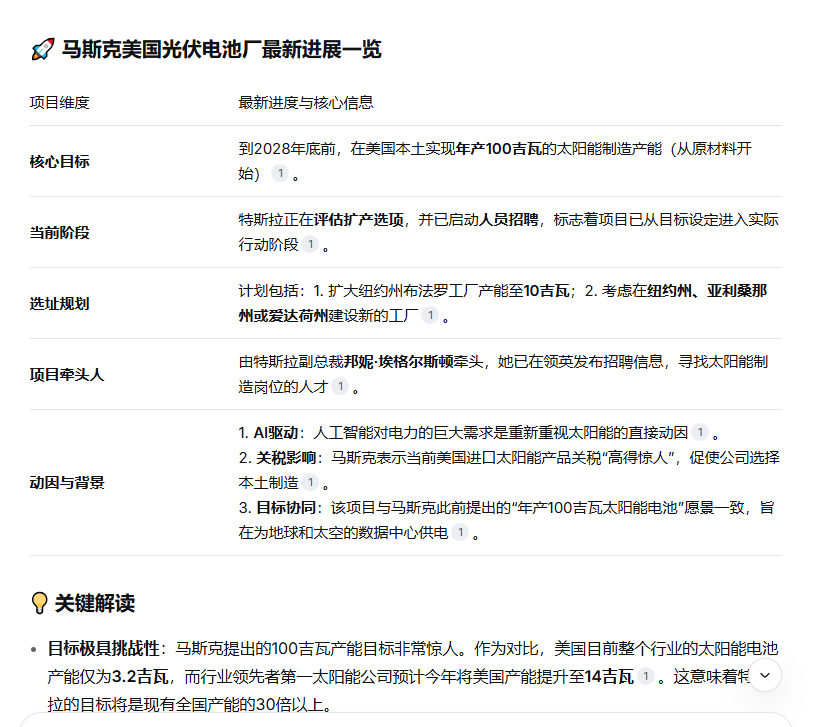Click the 当前阶段 row label
819x727 pixels.
60,232
